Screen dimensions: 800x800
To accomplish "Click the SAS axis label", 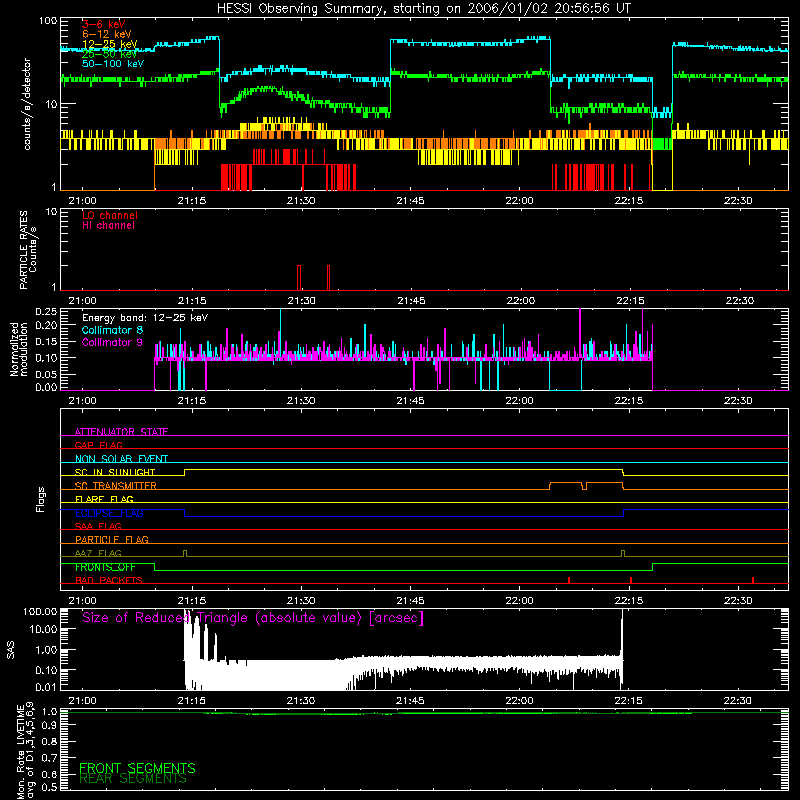I will coord(10,650).
